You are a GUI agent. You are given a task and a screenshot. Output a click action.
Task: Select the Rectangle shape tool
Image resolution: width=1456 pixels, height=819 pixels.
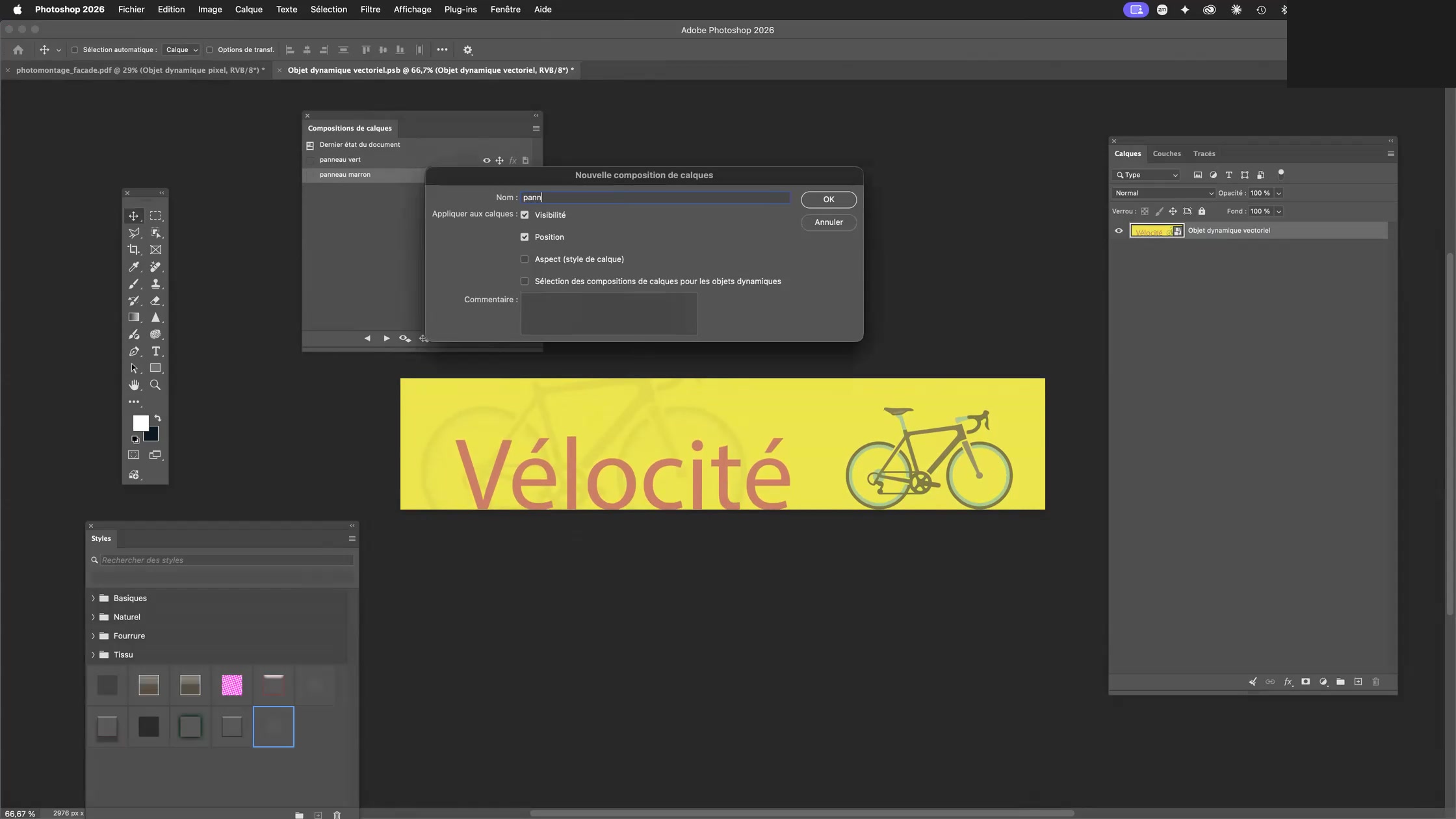[x=155, y=368]
